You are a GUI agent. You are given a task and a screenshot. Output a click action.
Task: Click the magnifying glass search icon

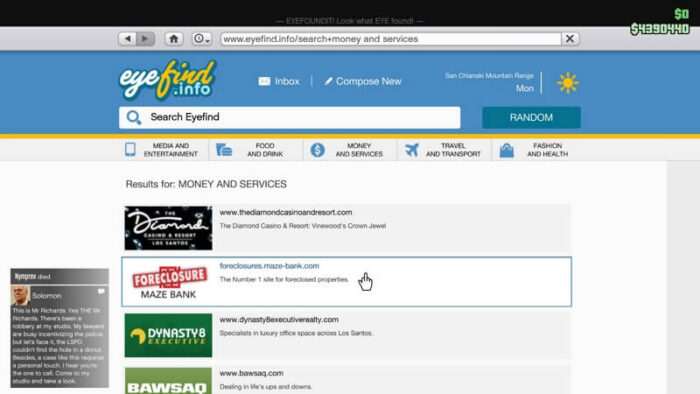tap(133, 117)
